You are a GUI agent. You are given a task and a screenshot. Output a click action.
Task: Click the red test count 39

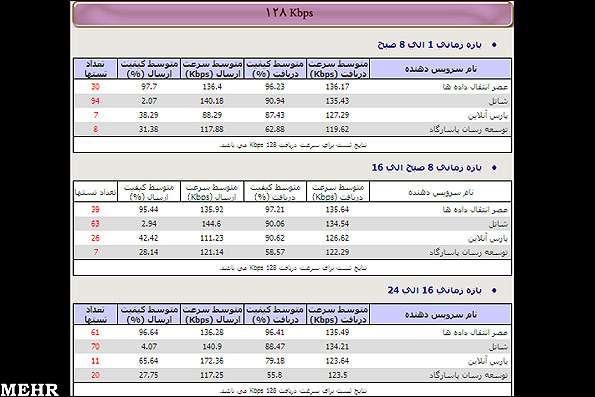pos(95,210)
